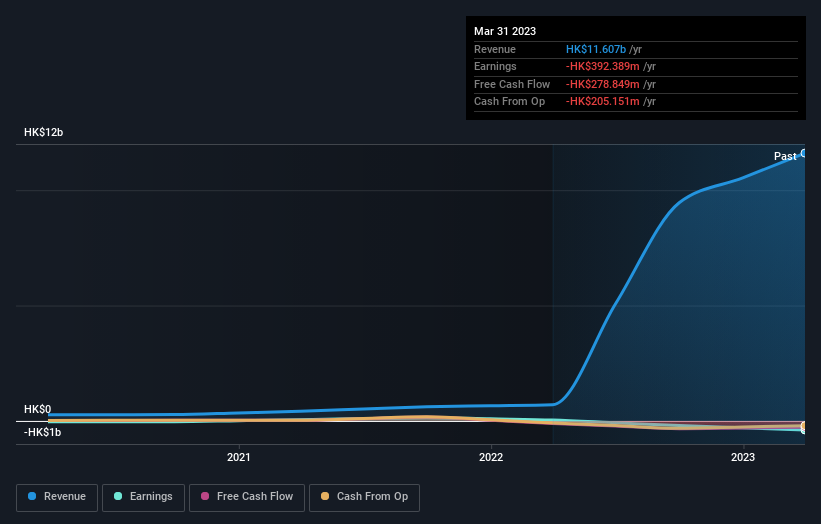Click the orange Cash From Op legend dot
Screen dimensions: 821x524
pos(325,496)
